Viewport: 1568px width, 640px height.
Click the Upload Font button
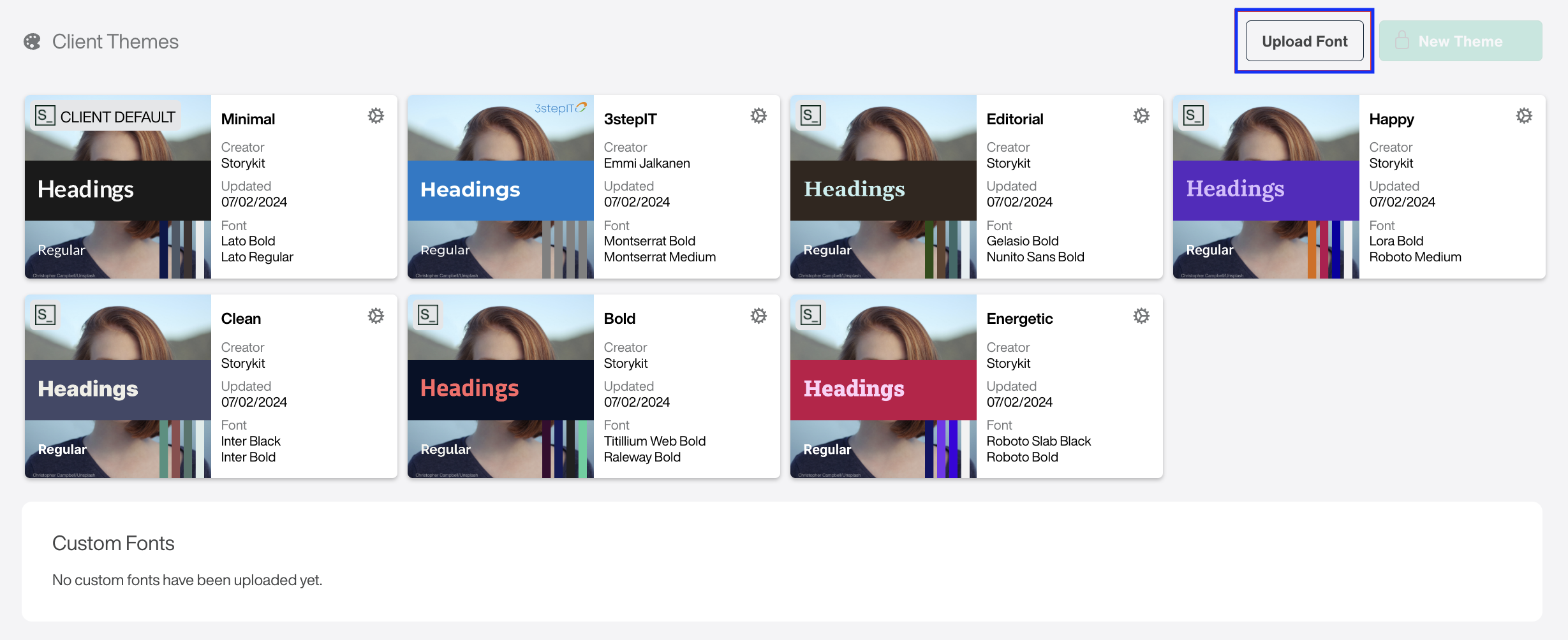[1304, 41]
